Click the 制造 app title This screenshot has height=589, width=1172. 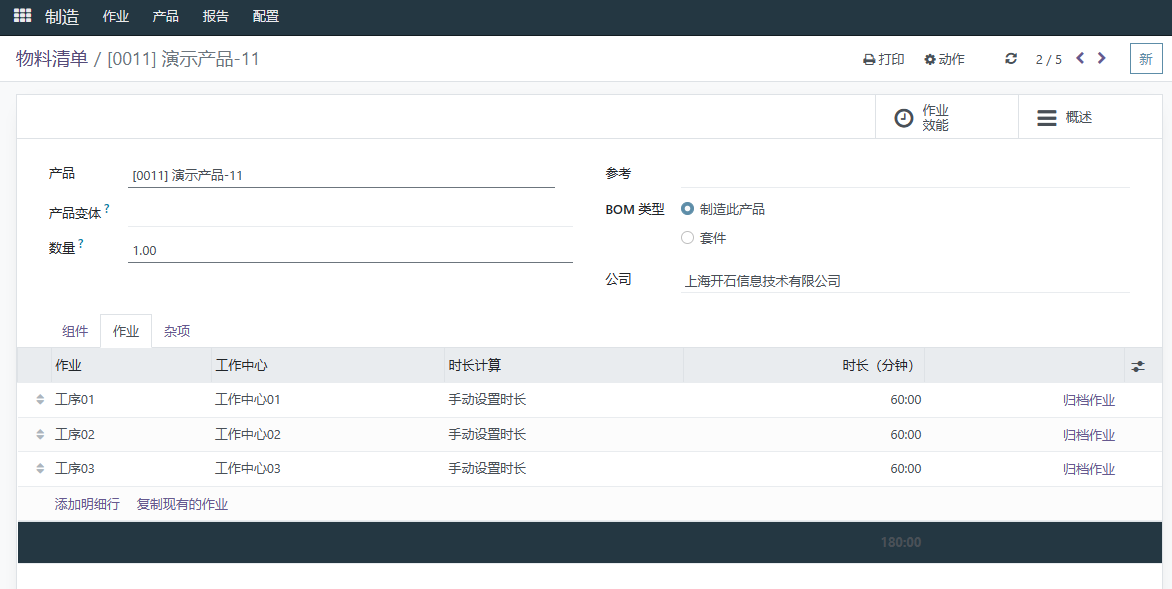click(x=62, y=16)
